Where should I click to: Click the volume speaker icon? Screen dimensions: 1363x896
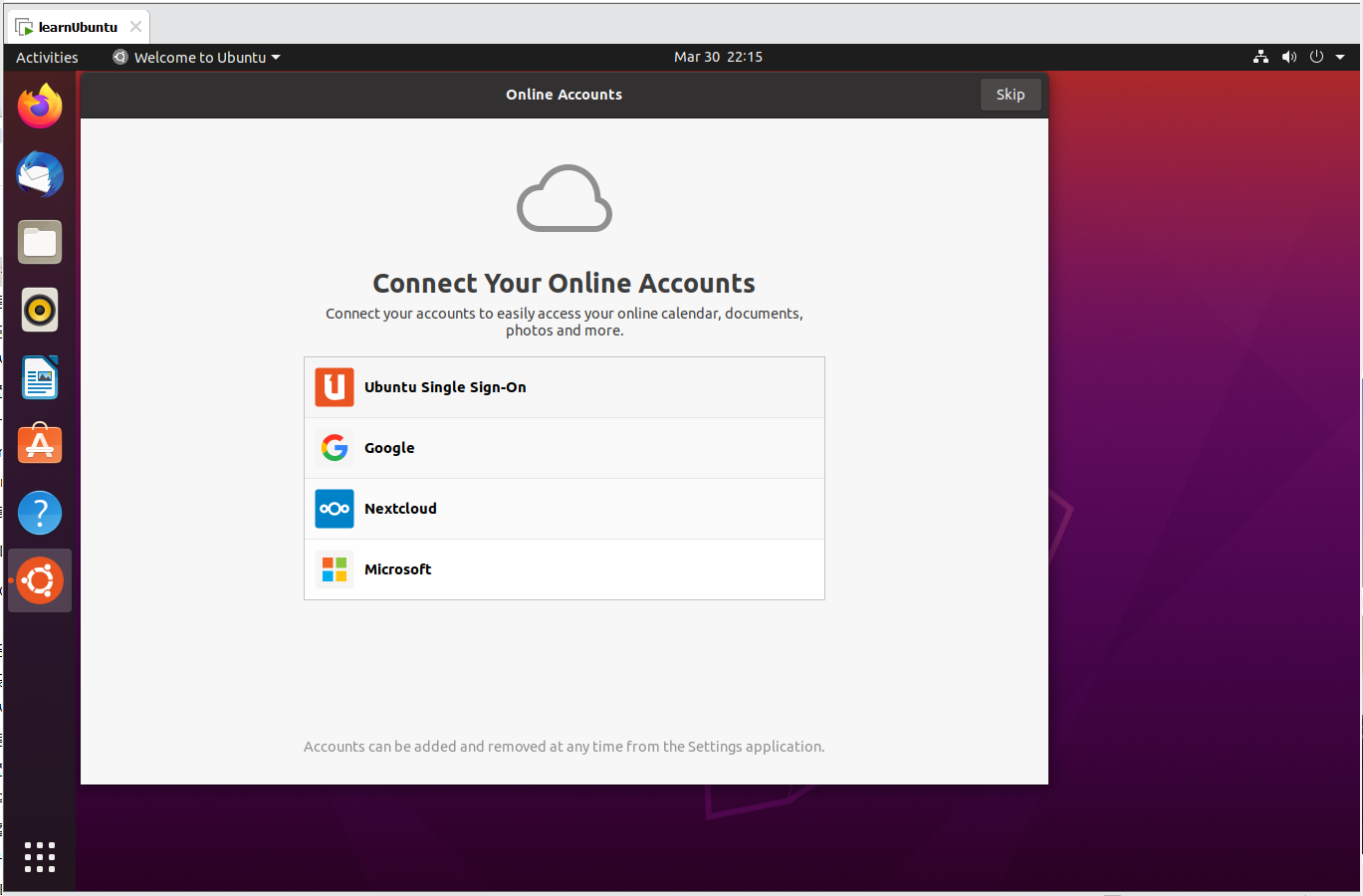(1289, 57)
